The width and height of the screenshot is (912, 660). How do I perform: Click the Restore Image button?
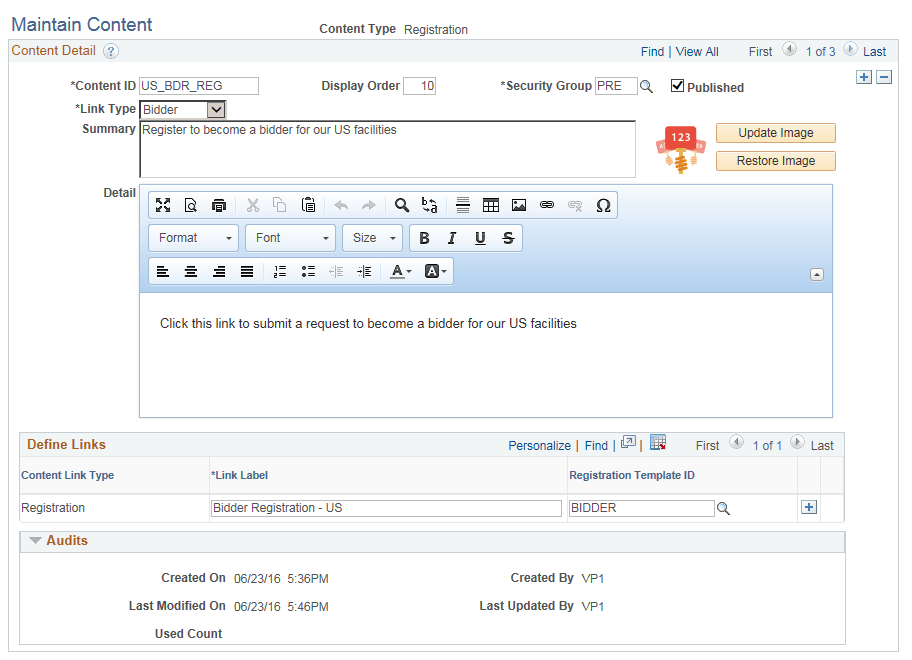click(775, 160)
